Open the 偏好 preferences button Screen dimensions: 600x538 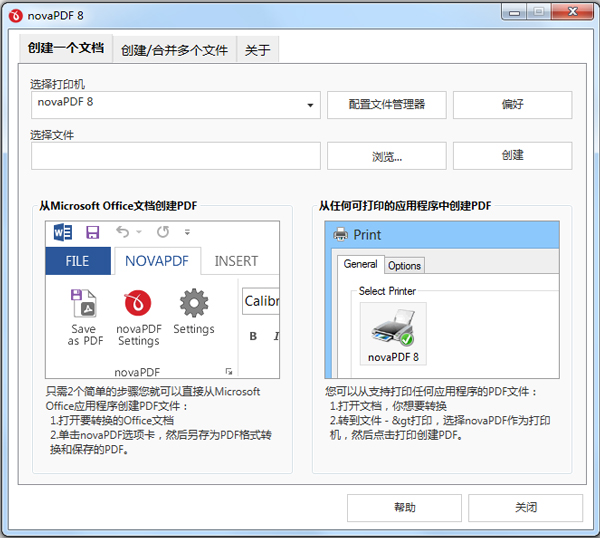(512, 104)
